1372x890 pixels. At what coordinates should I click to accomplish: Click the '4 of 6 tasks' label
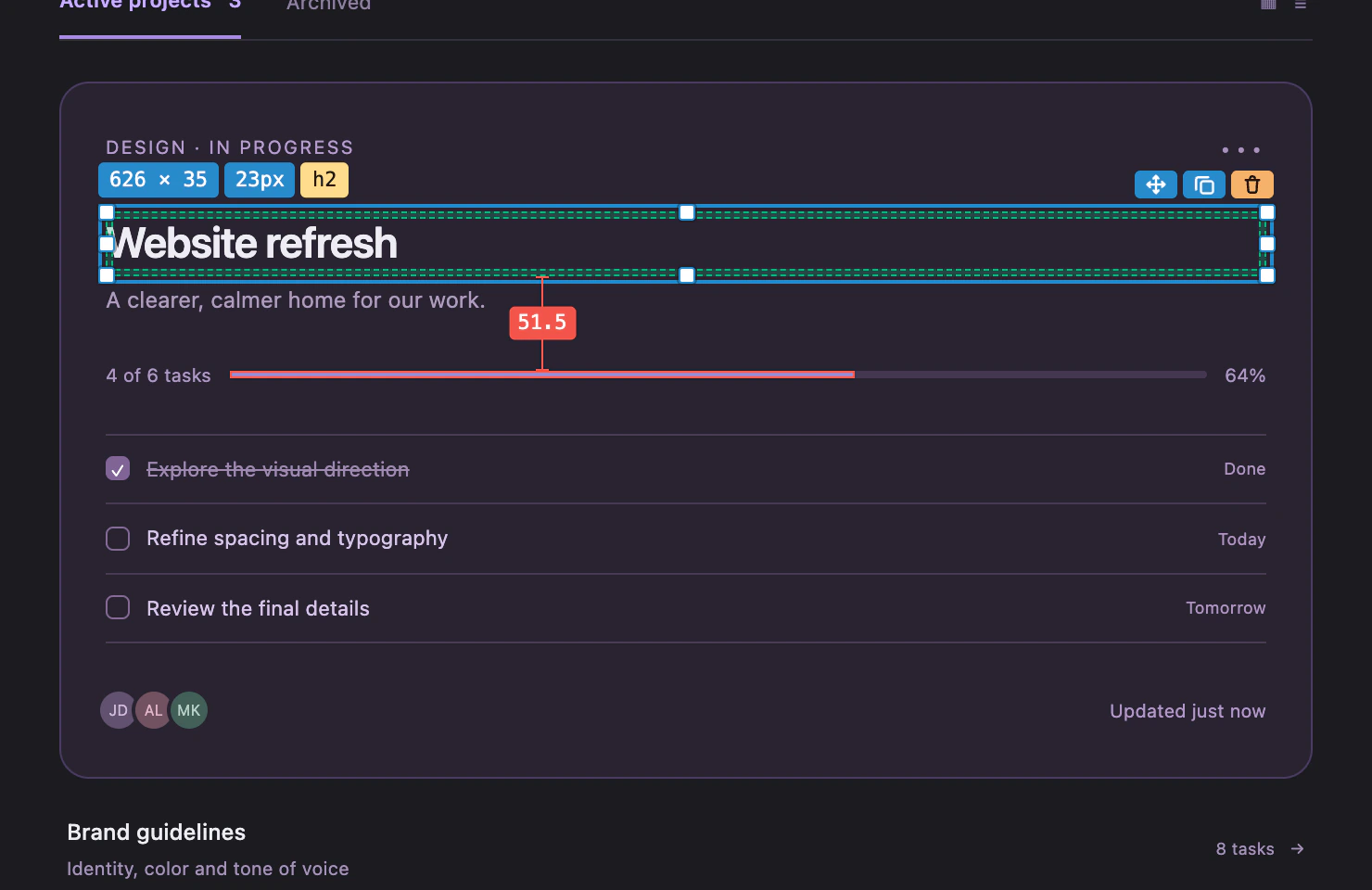pyautogui.click(x=159, y=375)
